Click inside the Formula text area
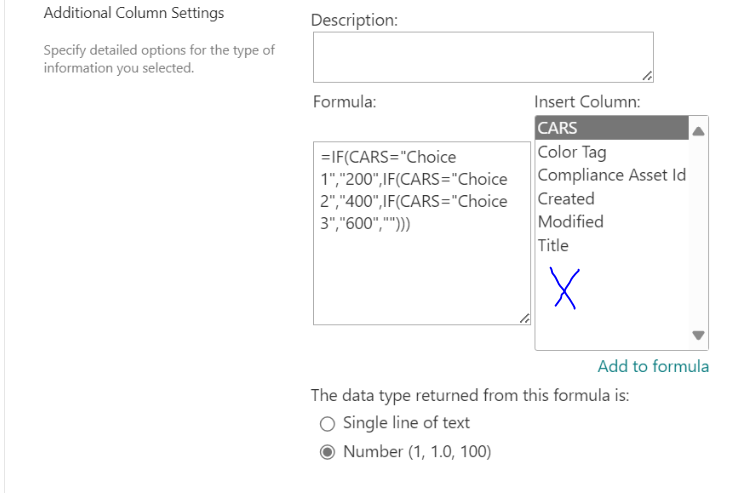Viewport: 755px width, 493px height. tap(422, 233)
